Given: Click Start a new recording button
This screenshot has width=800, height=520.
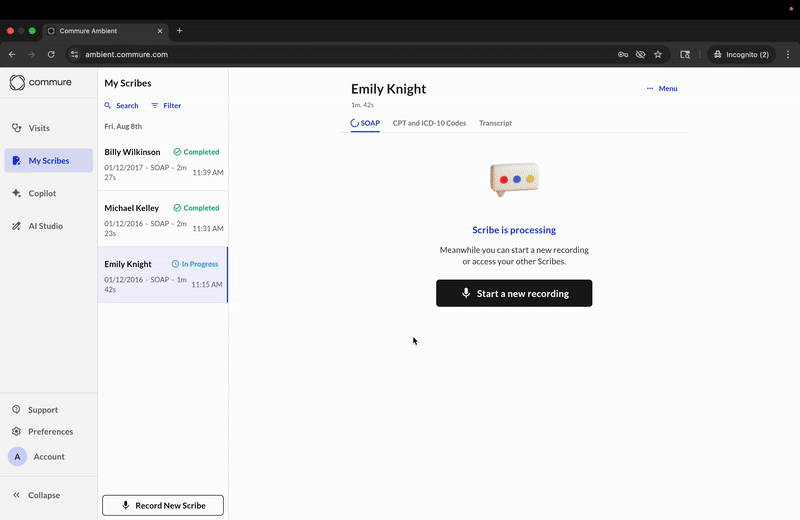Looking at the screenshot, I should coord(514,293).
